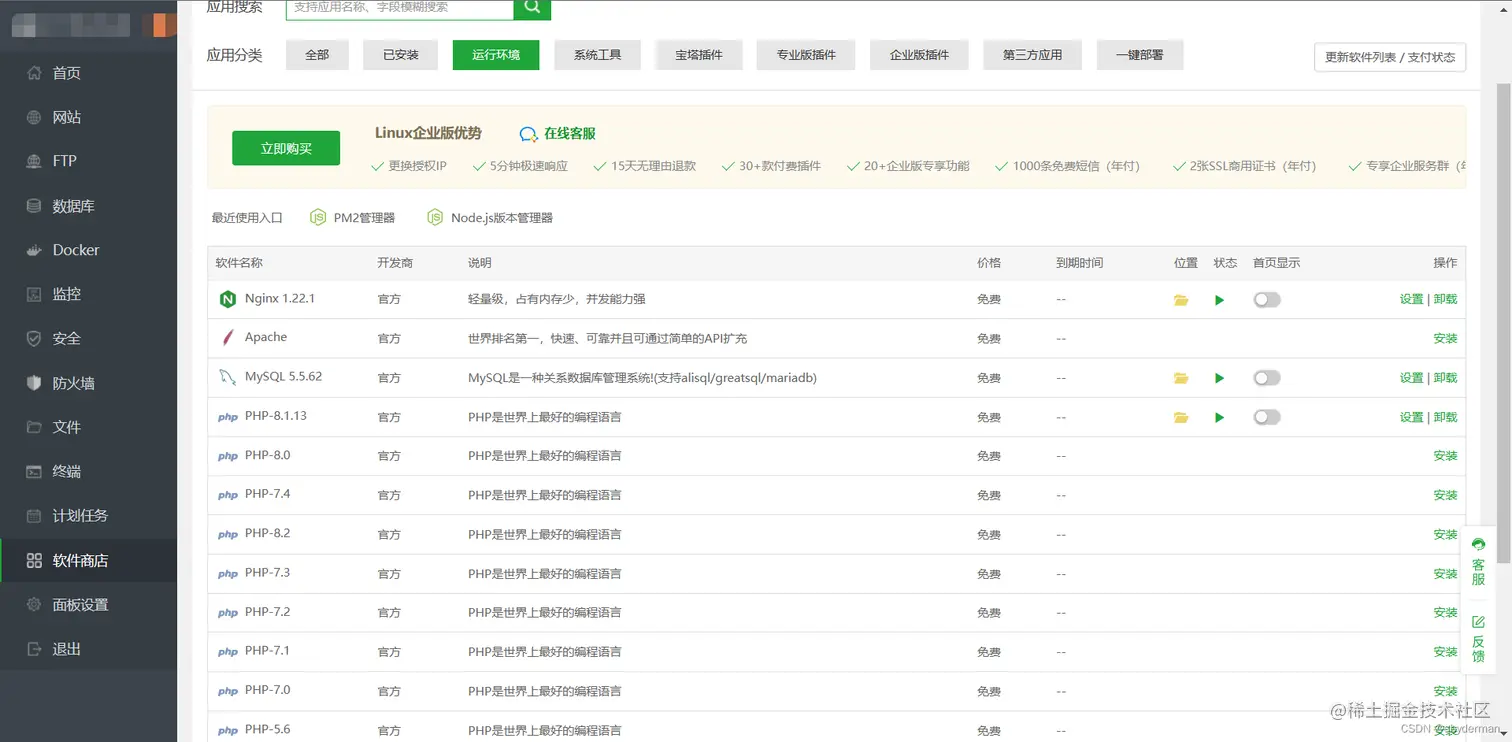Open MySQL 5.5.62 folder location icon
Screen dimensions: 1512x742
1181,378
